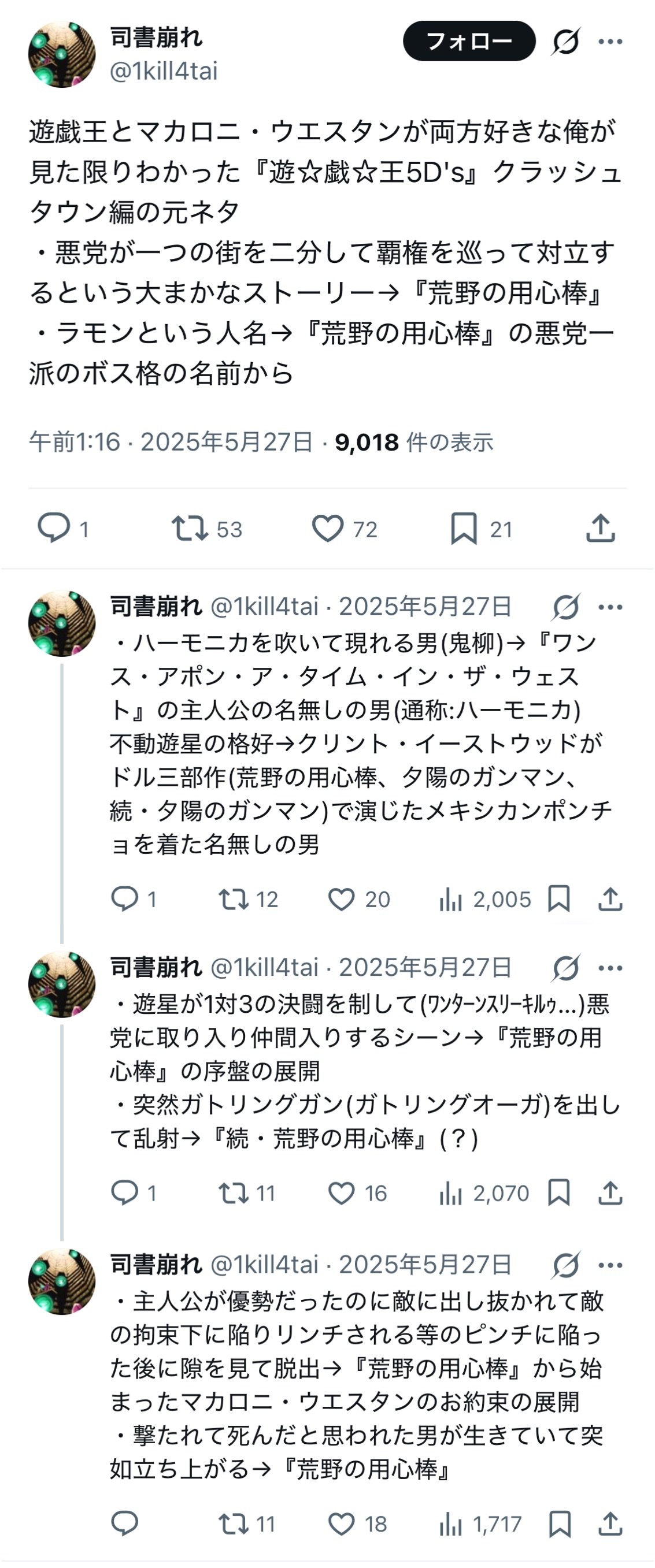This screenshot has width=655, height=1568.
Task: Repost the main tweet with 53 reposts
Action: click(x=190, y=528)
